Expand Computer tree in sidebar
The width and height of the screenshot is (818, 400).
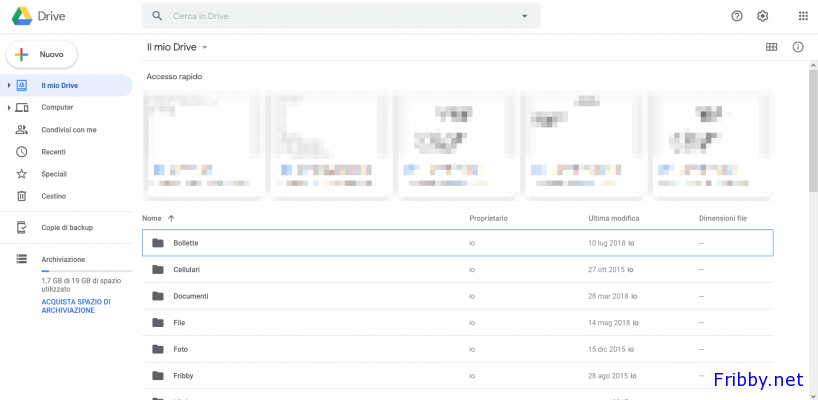pos(9,108)
